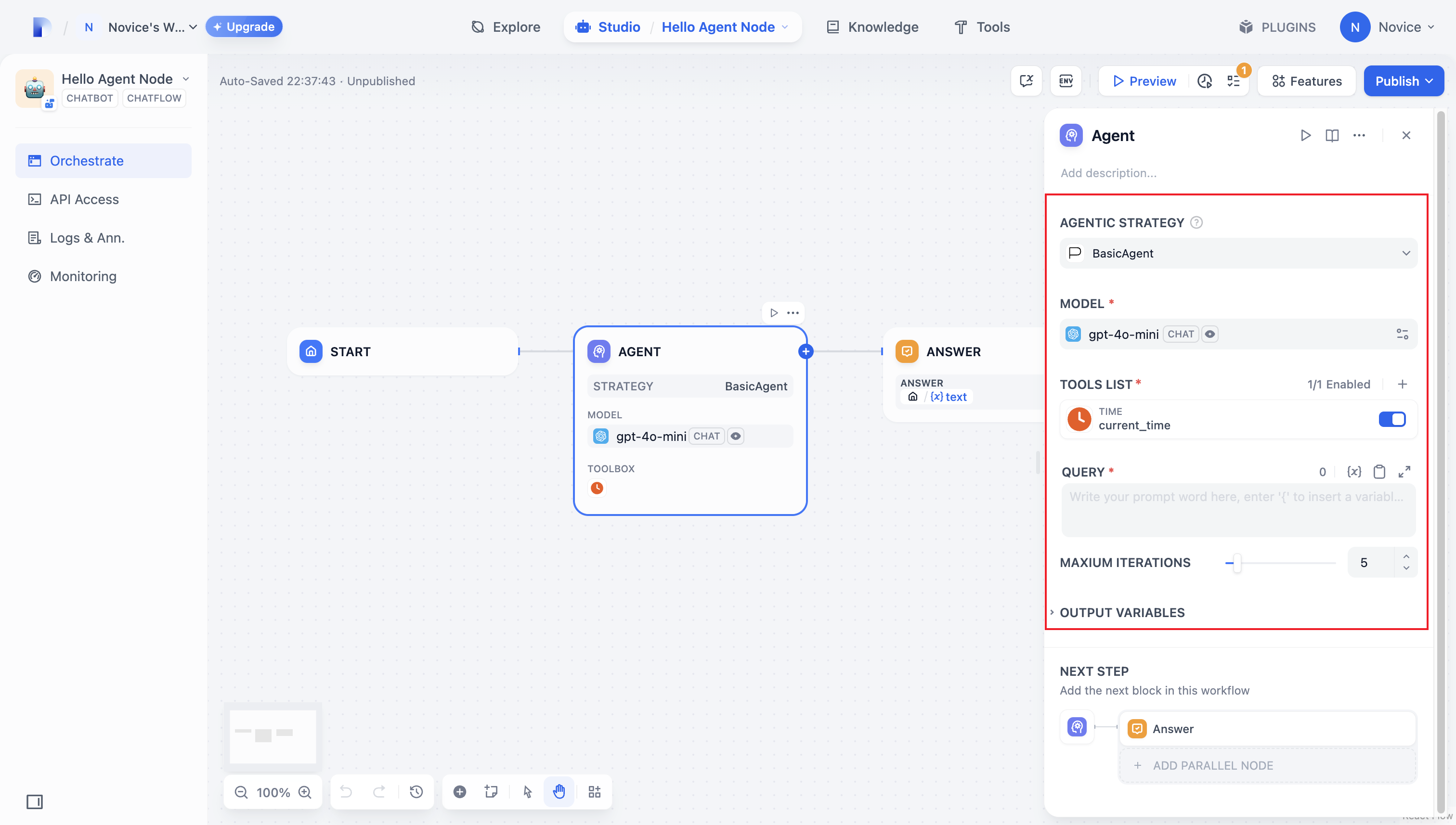Open the run history clock icon

tap(1204, 81)
